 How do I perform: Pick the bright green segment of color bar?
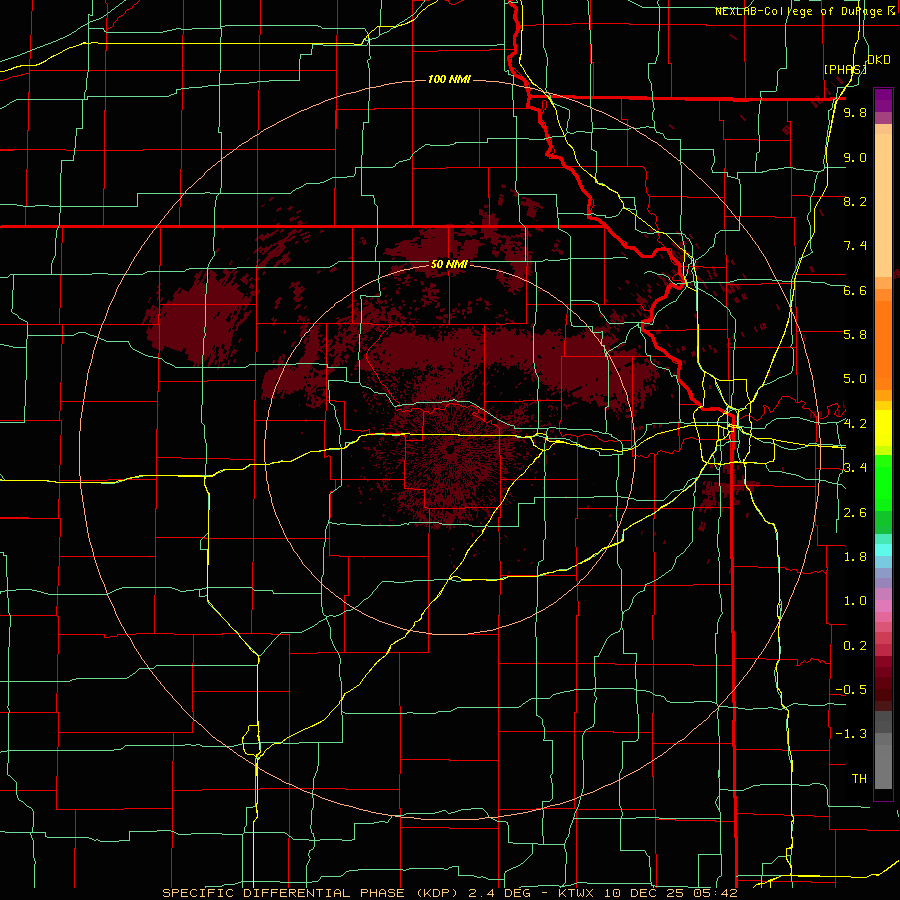click(x=883, y=483)
